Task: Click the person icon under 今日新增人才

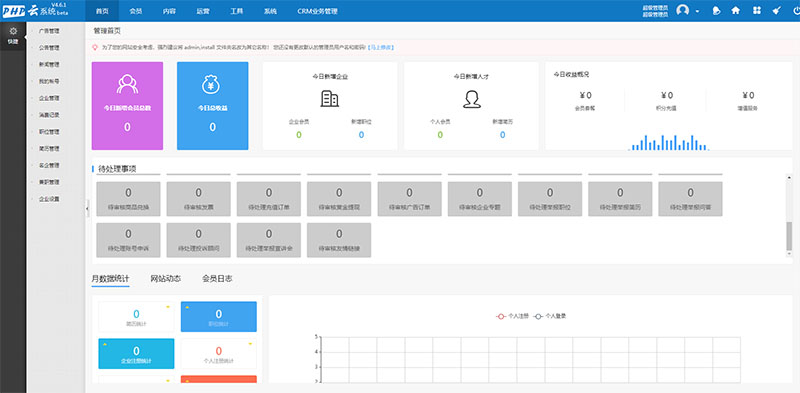Action: pyautogui.click(x=471, y=99)
